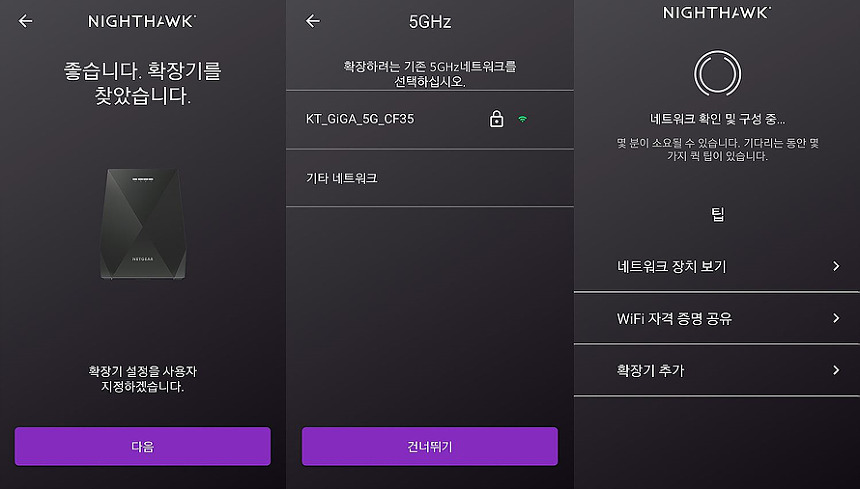The image size is (860, 489).
Task: Choose 기타 네트워크 option
Action: [430, 178]
